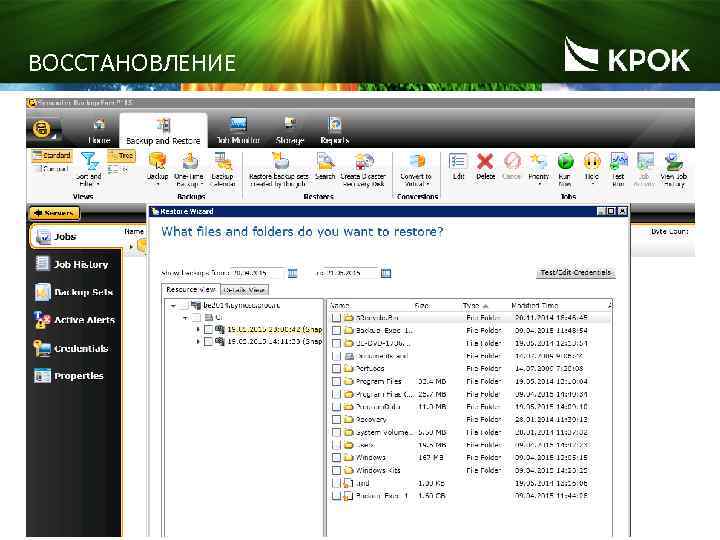The width and height of the screenshot is (720, 540).
Task: Check the Recovery folder checkbox
Action: (336, 420)
